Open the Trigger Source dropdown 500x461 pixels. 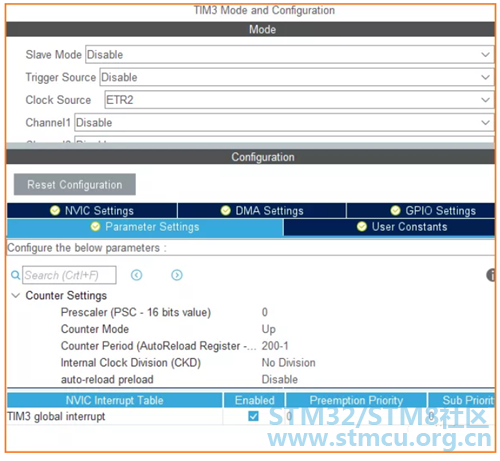pyautogui.click(x=297, y=77)
